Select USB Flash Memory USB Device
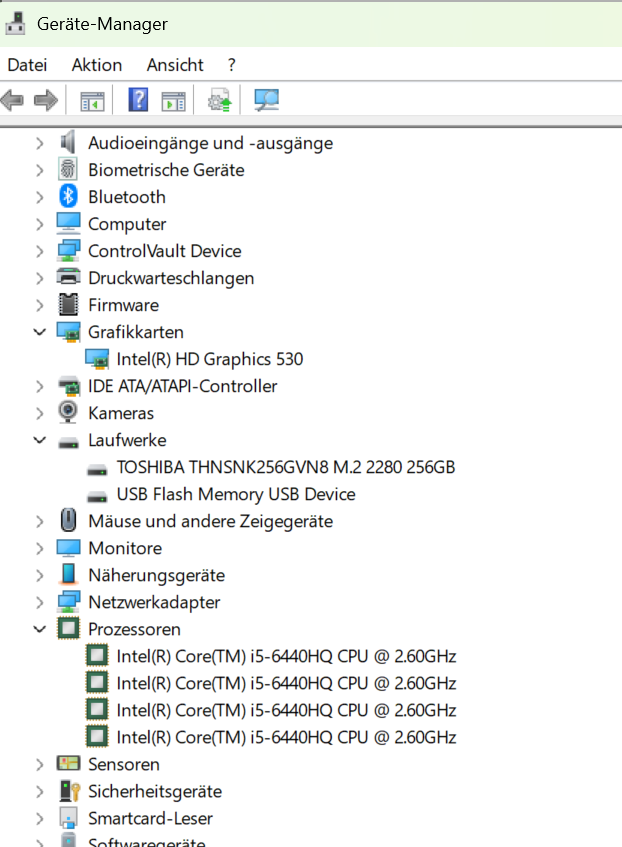 [236, 494]
